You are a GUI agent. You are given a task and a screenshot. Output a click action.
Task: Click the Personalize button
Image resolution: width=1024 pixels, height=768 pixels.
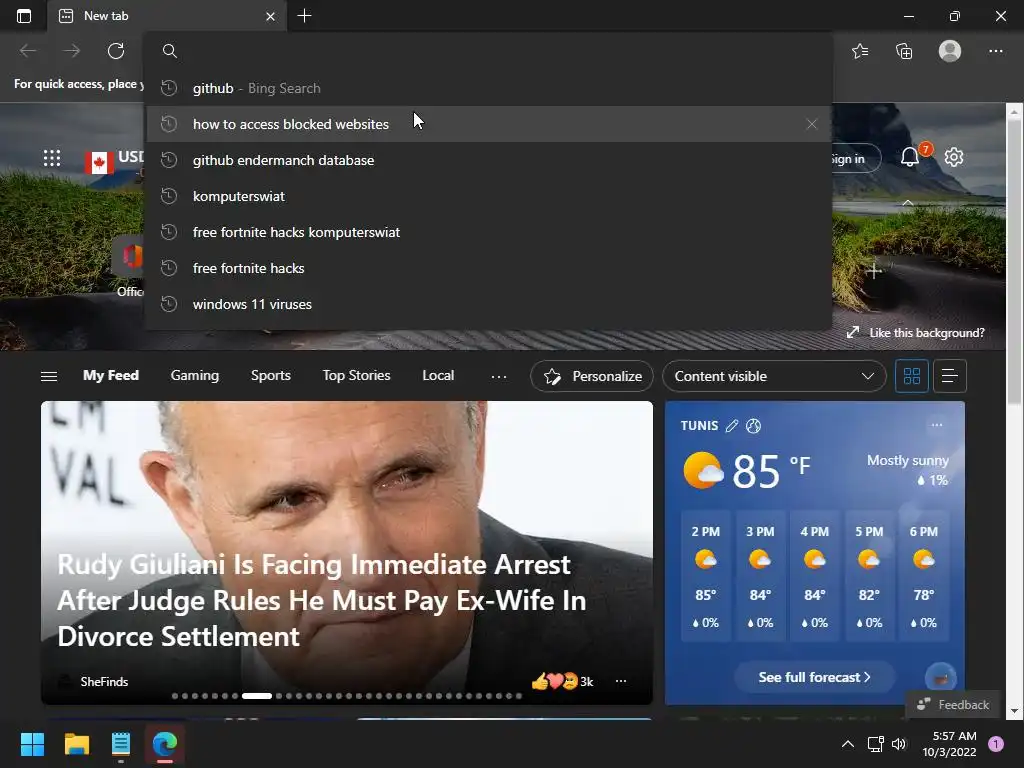tap(592, 376)
